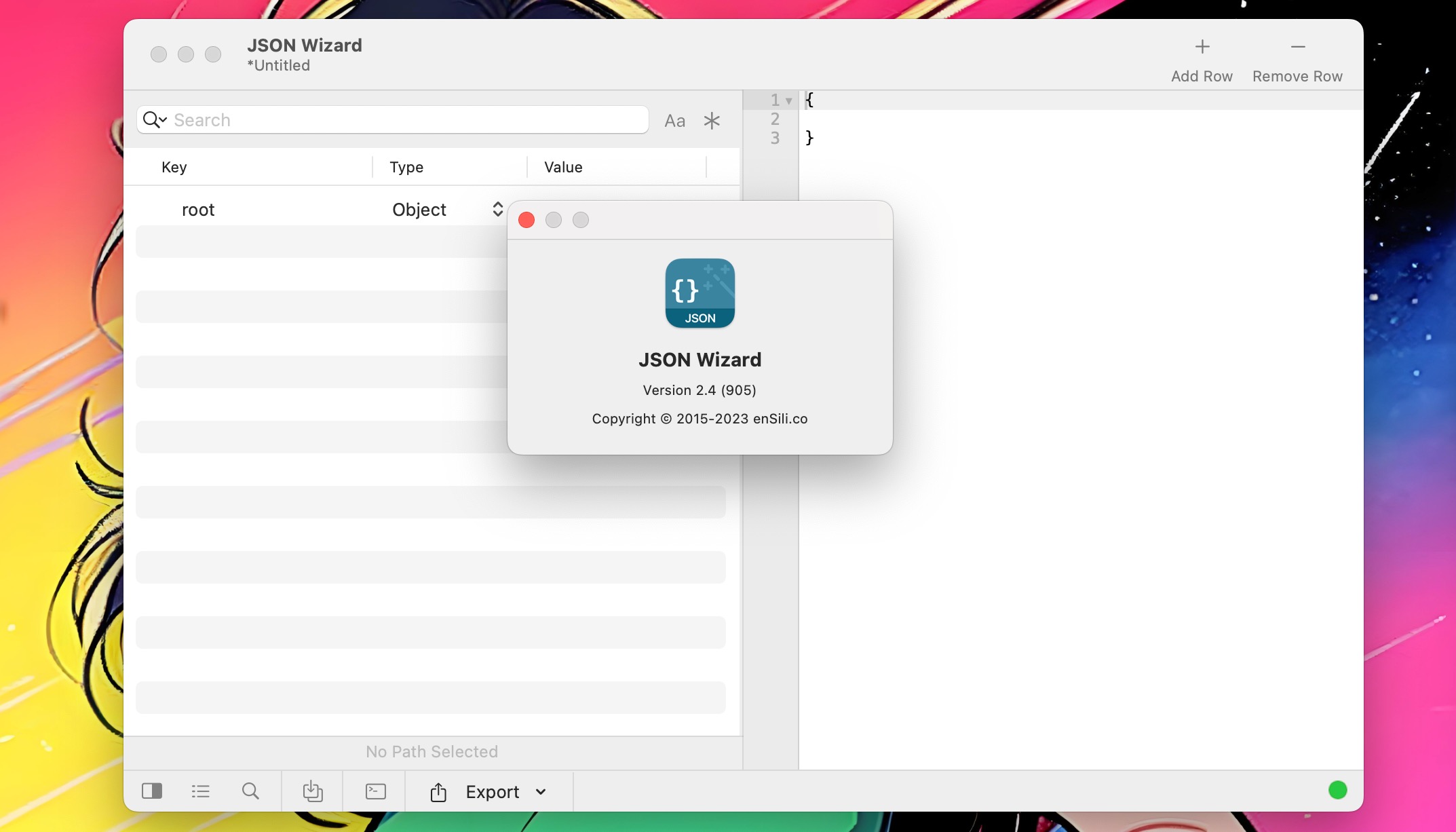Click the green status indicator dot

click(1337, 790)
